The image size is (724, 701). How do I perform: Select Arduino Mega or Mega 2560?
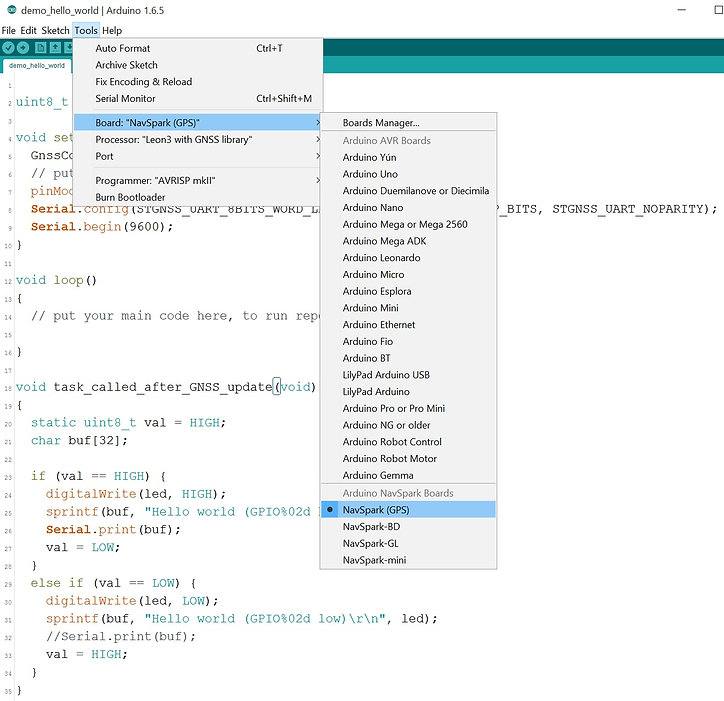click(x=408, y=224)
